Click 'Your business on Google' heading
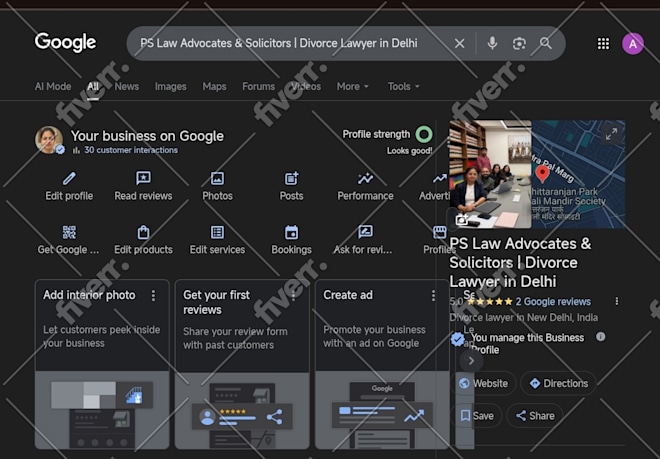Screen dimensions: 660x459 [x=147, y=136]
